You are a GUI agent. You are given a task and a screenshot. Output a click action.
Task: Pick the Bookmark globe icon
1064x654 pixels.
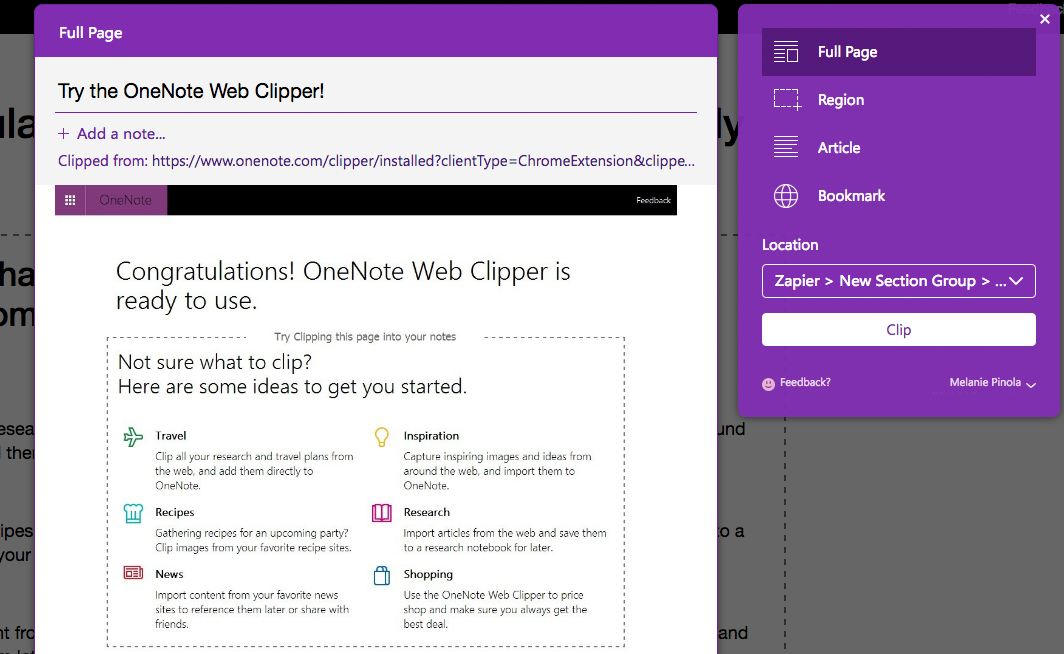[x=786, y=196]
